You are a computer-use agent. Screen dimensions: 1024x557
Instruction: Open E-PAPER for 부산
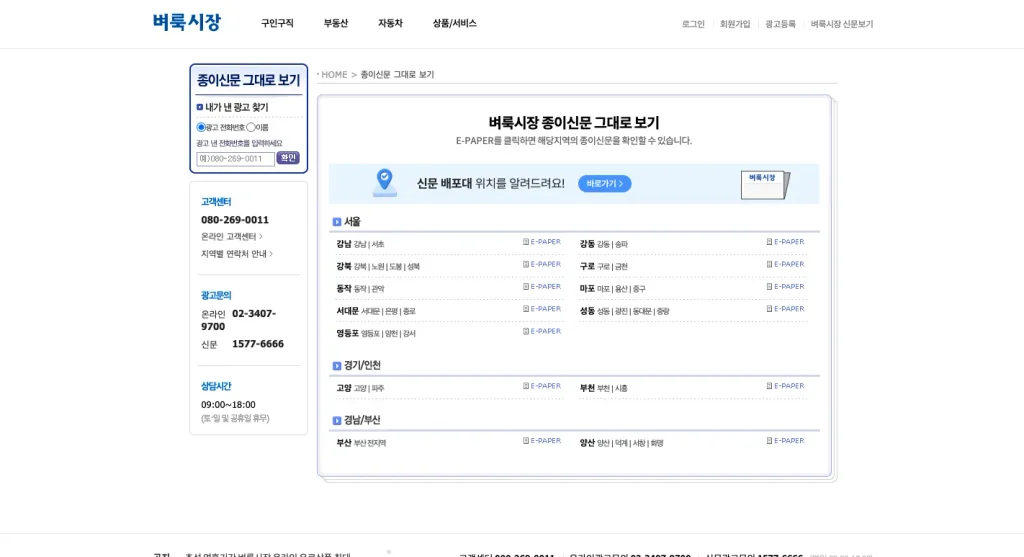click(542, 441)
